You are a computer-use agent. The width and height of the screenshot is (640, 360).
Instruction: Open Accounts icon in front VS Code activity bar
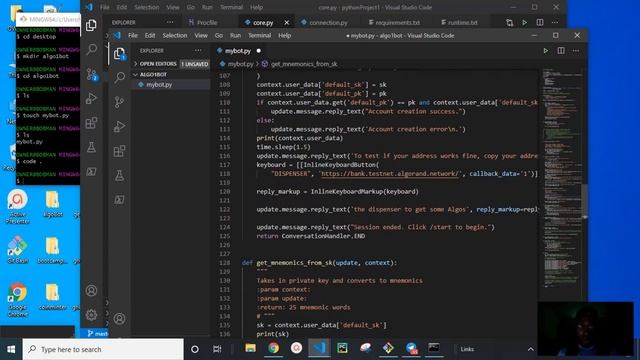tap(119, 318)
